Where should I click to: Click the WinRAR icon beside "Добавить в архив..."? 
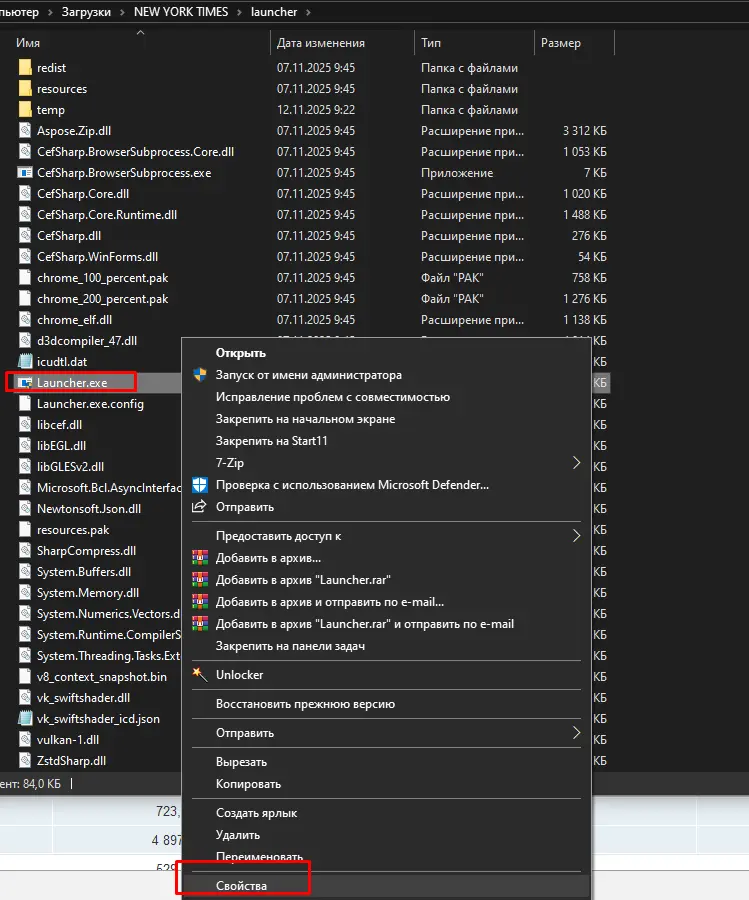(x=199, y=558)
